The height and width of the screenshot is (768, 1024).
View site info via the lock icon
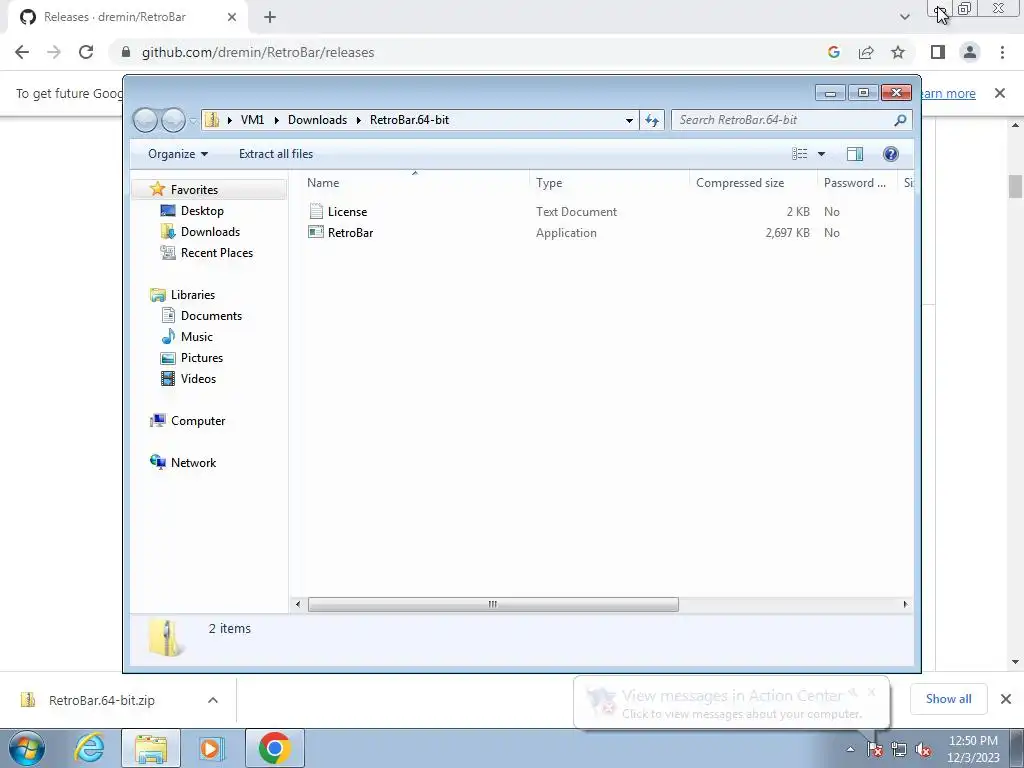pos(126,52)
